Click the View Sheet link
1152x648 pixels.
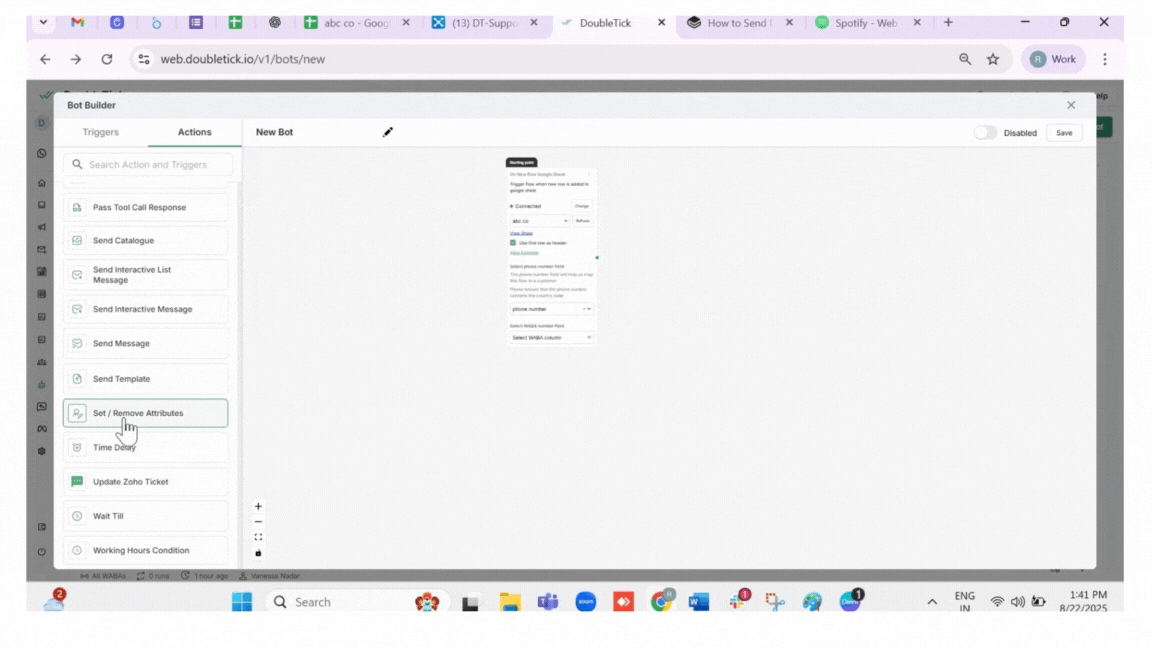(x=521, y=233)
